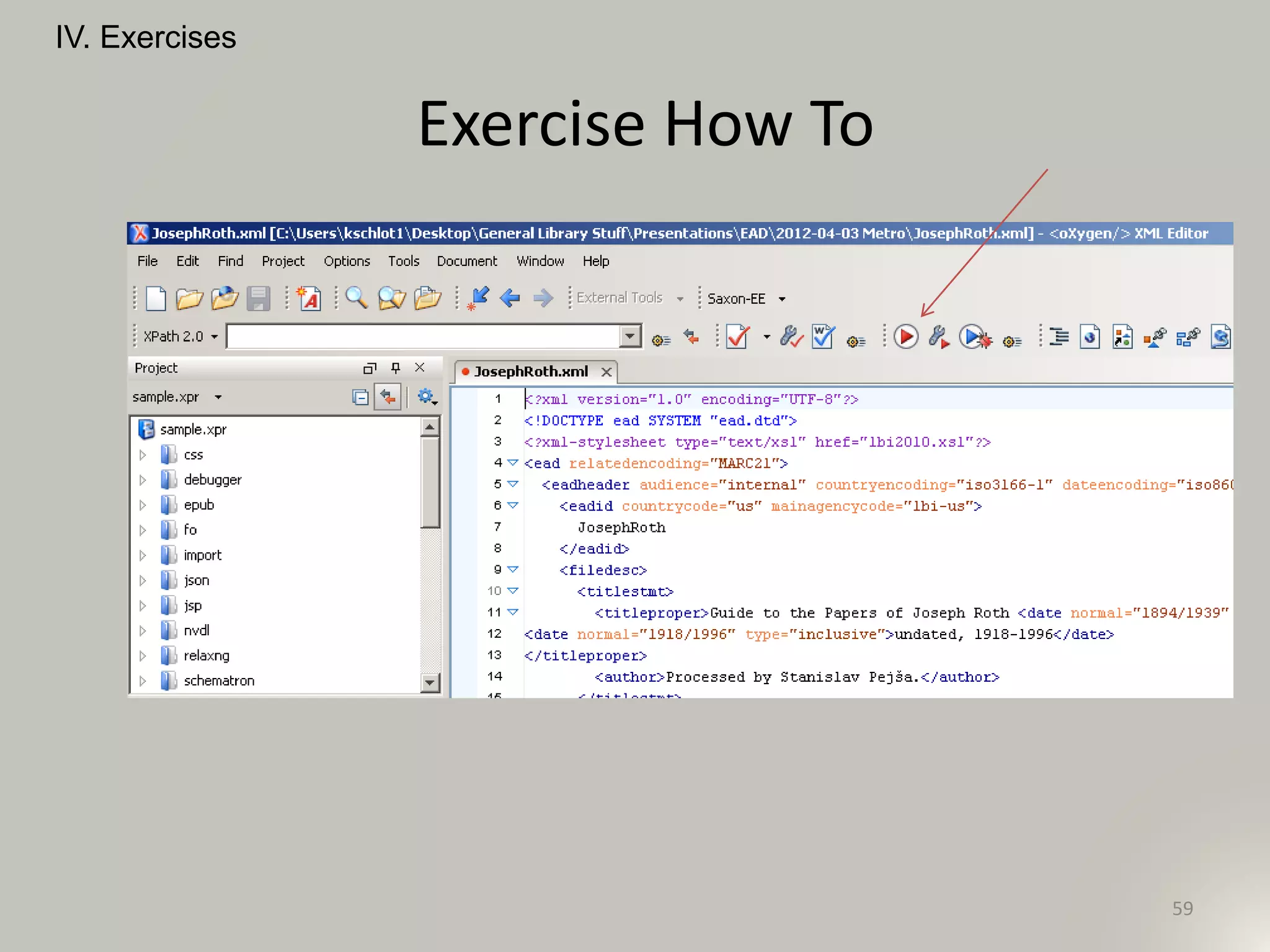Open the Edit menu
Viewport: 1270px width, 952px height.
[187, 261]
